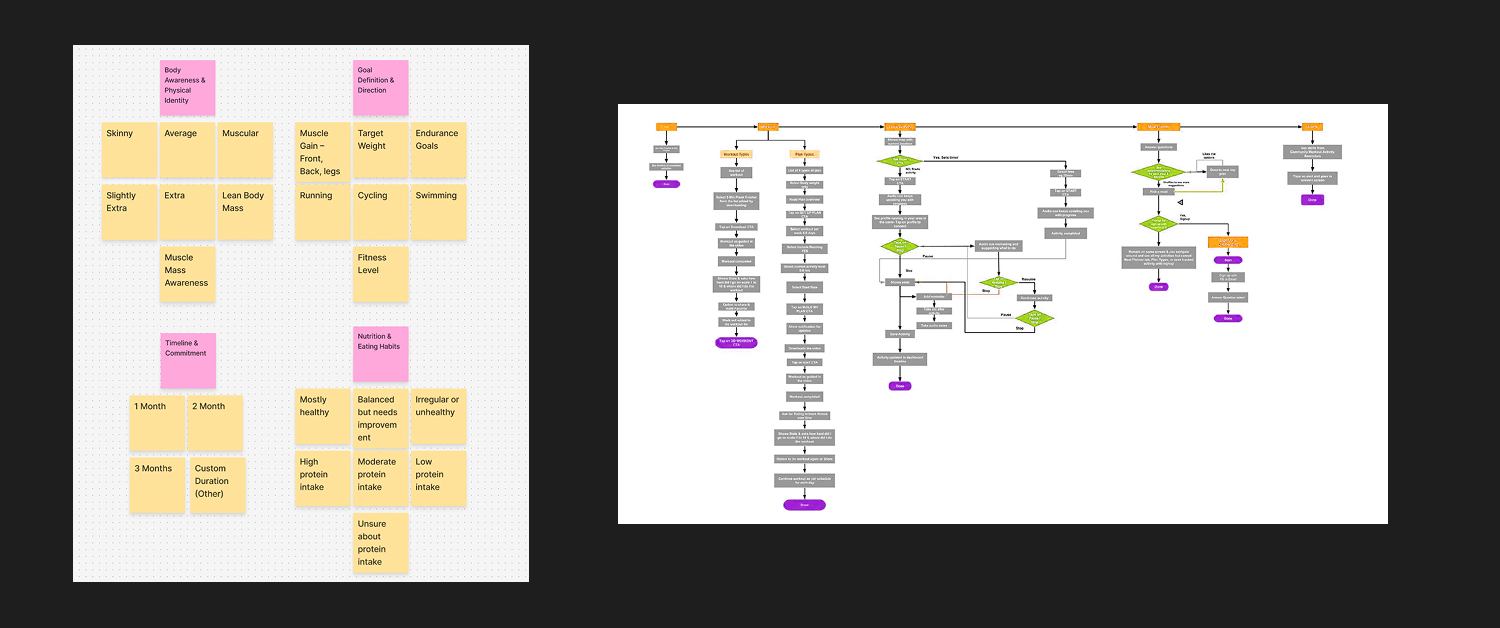
Task: Click the Target Weight sticky note
Action: (380, 150)
